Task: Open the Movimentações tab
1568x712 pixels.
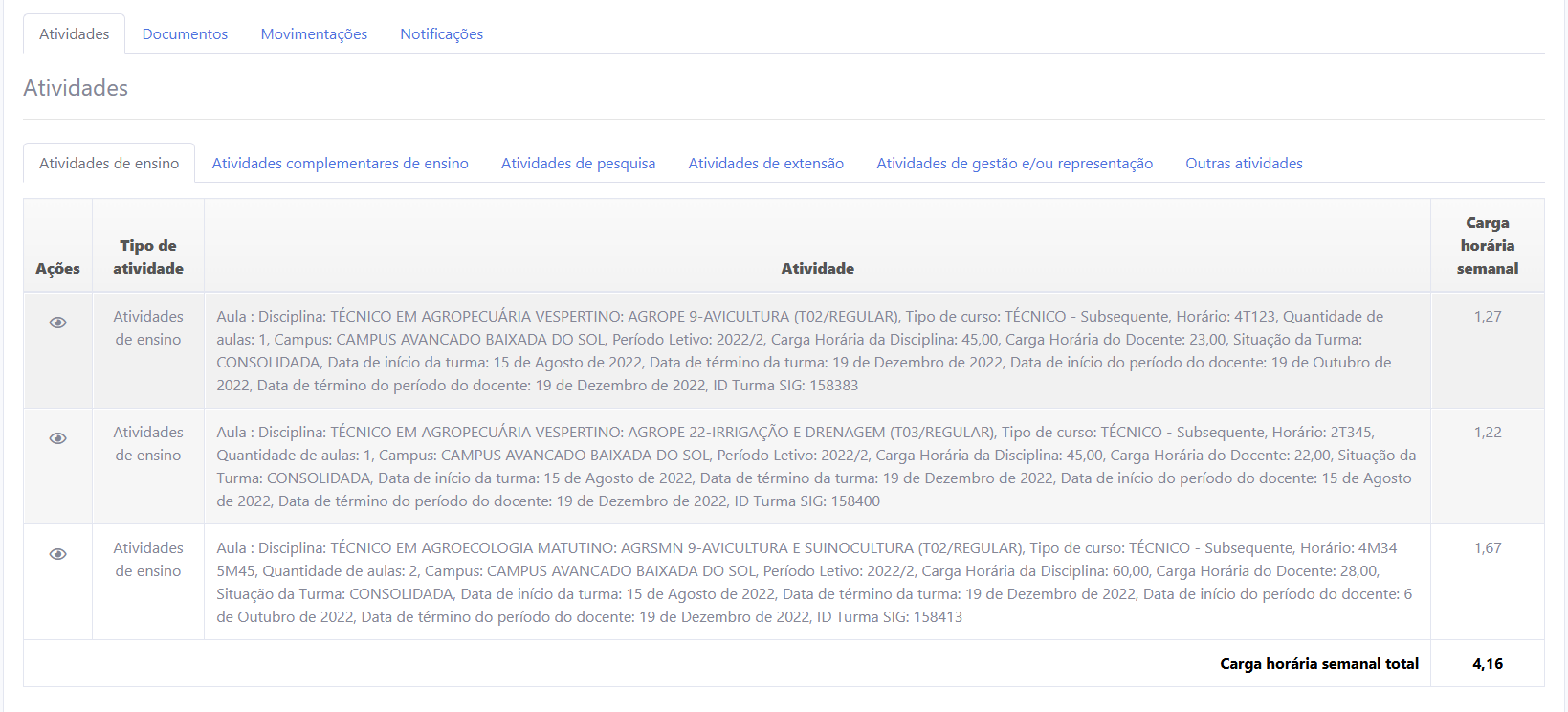Action: tap(314, 34)
